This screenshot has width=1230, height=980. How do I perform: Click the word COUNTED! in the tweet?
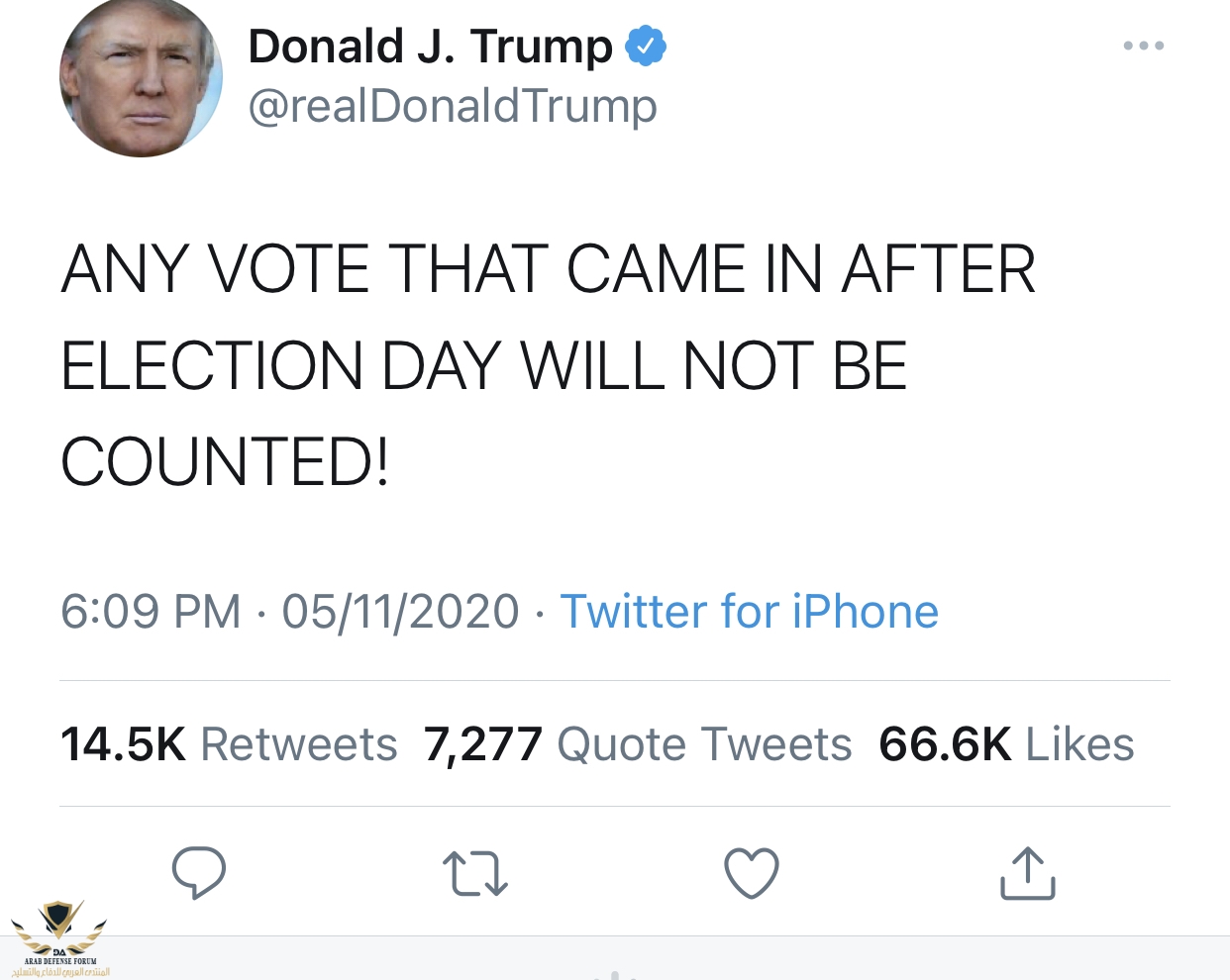(226, 462)
